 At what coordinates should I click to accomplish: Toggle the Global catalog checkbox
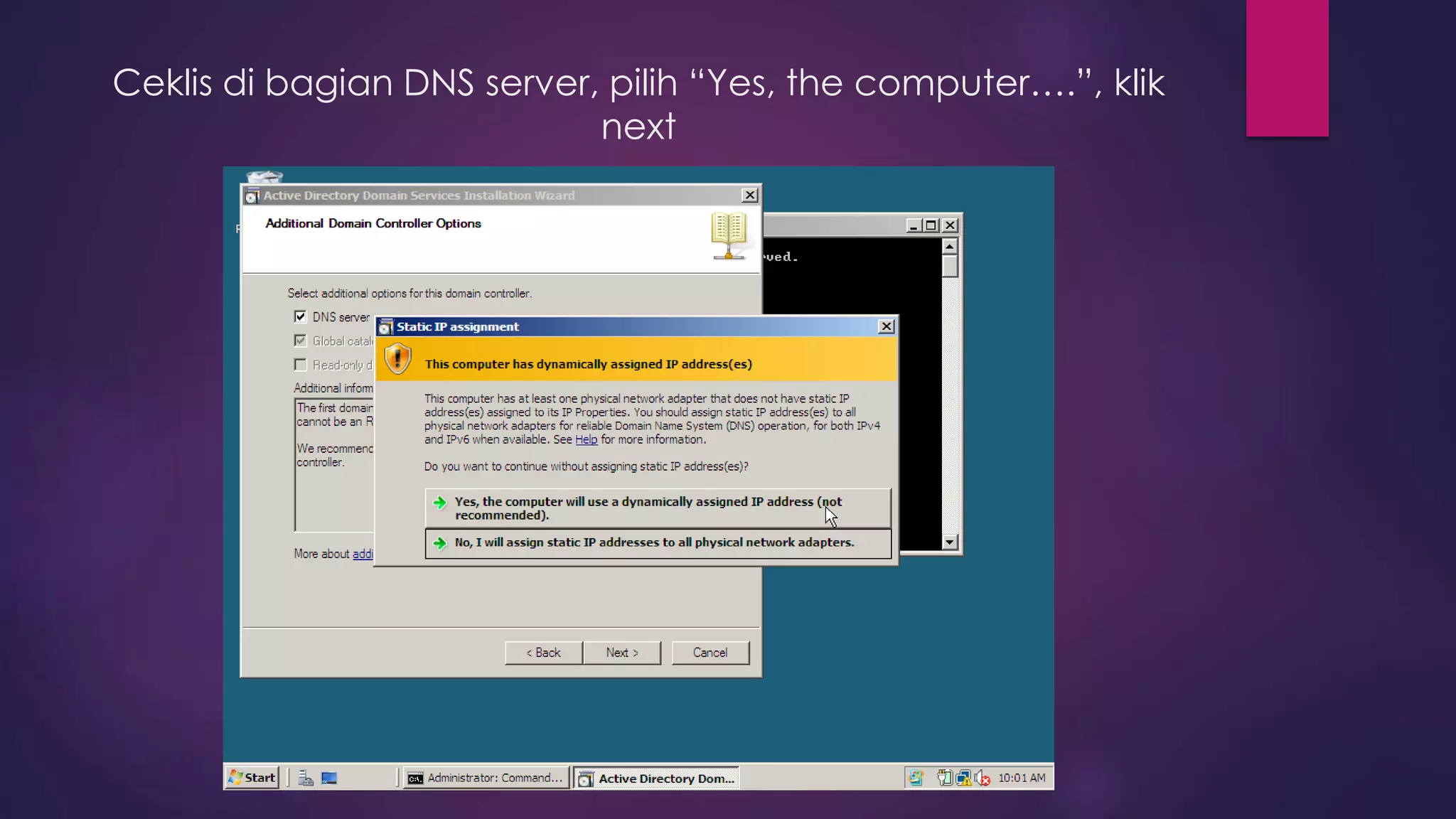click(x=300, y=341)
